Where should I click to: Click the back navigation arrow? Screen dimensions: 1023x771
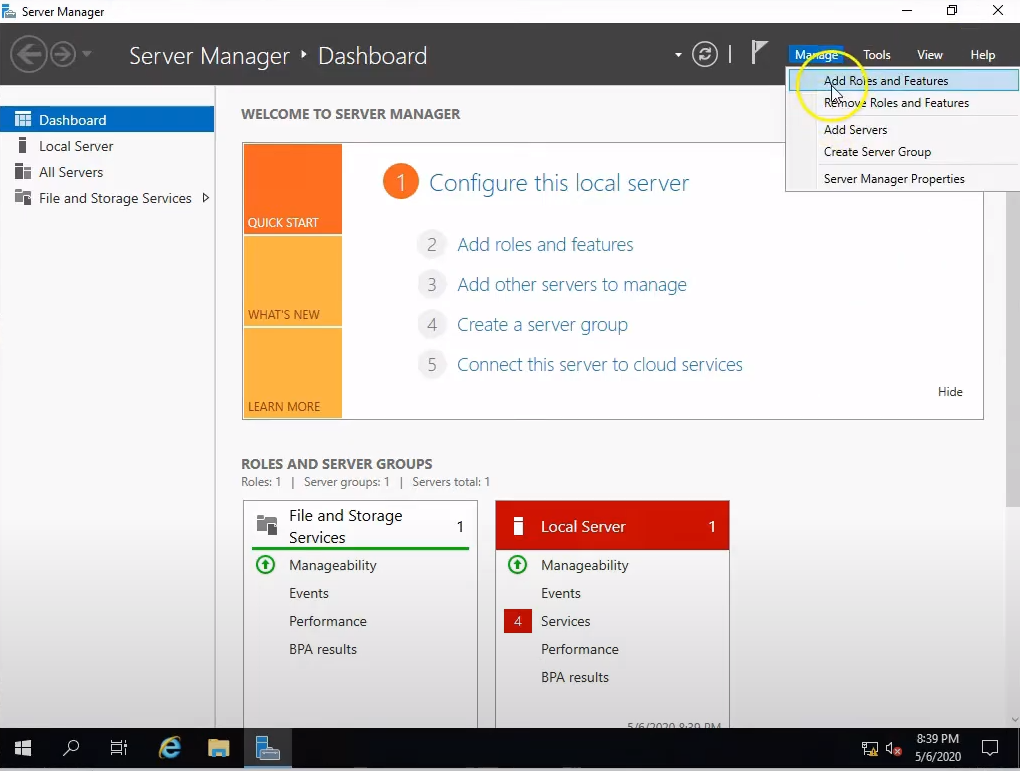pyautogui.click(x=29, y=54)
